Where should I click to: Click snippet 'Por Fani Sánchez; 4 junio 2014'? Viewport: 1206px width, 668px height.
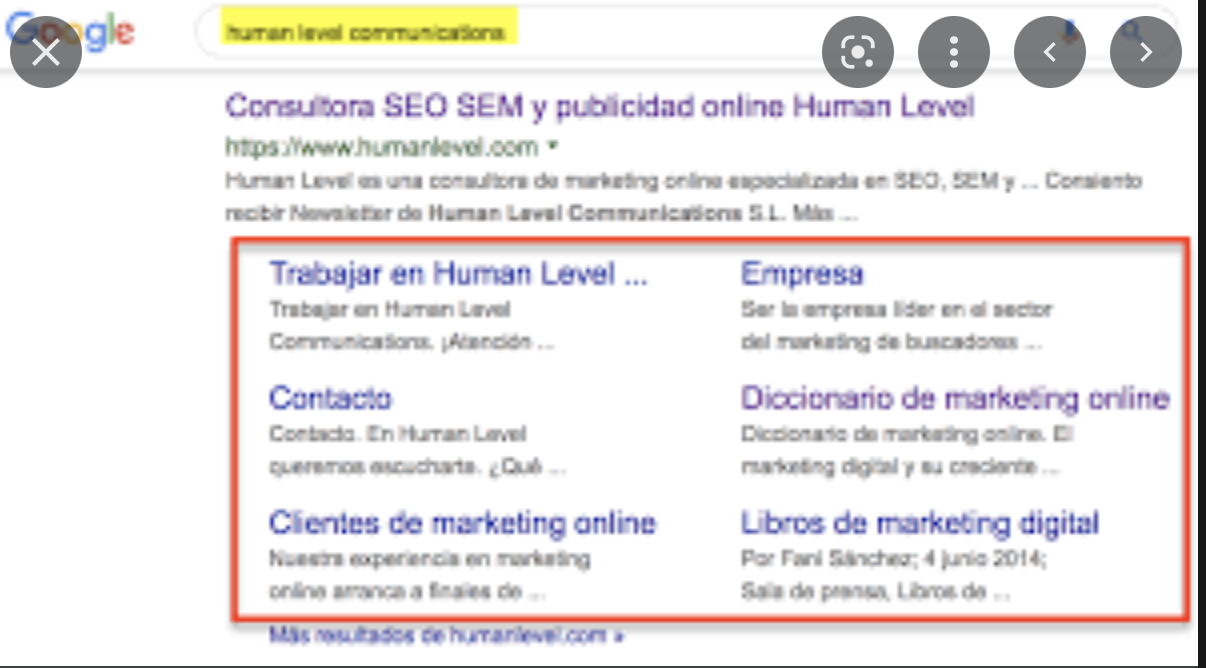894,559
